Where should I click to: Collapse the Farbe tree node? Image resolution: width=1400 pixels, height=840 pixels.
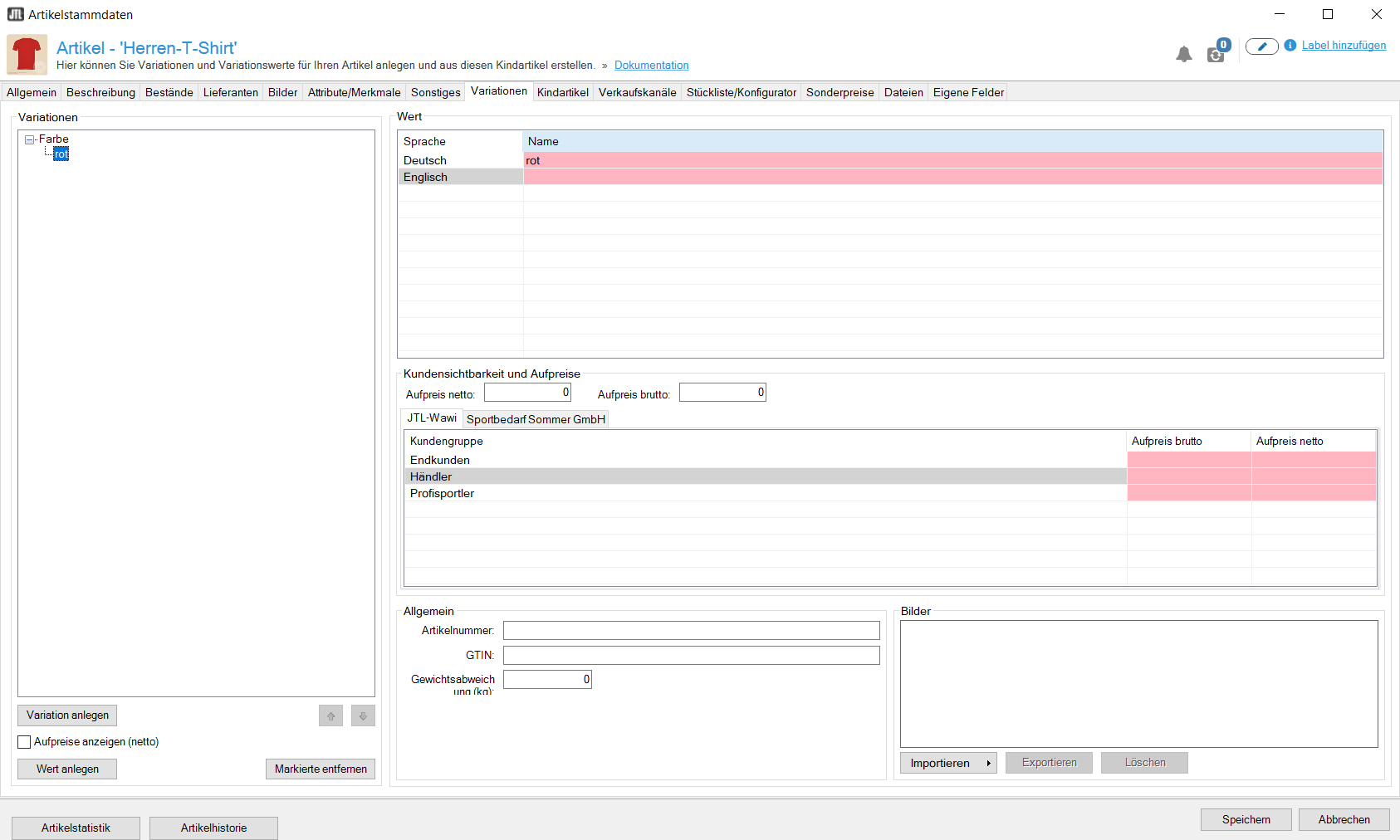point(29,139)
